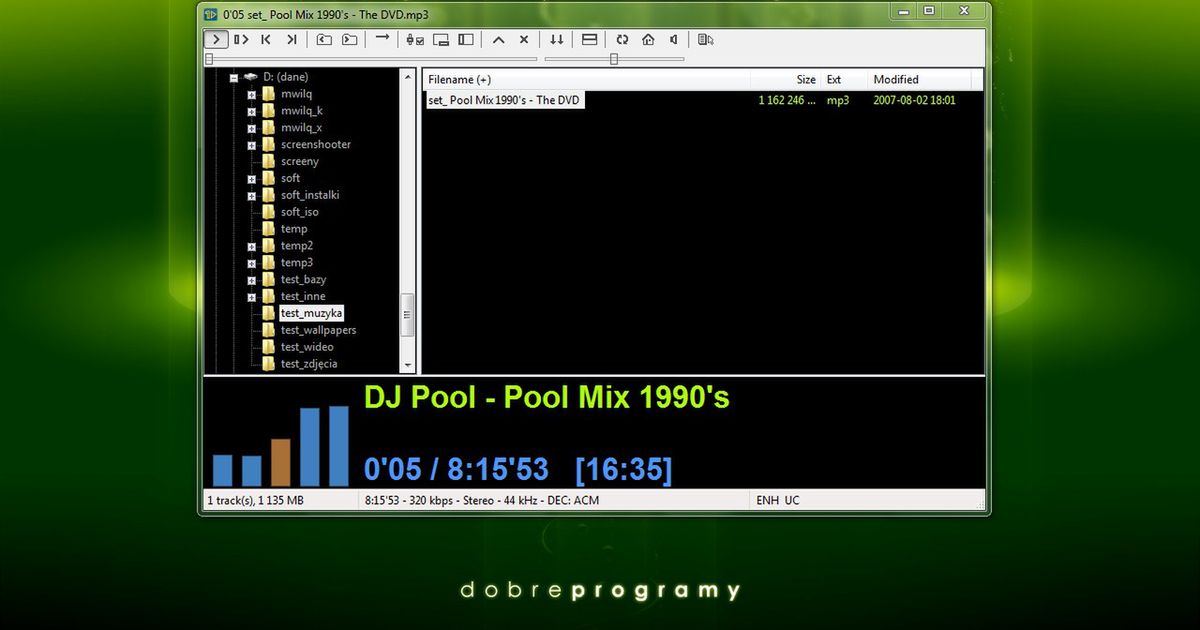Expand the mwilq folder node
Viewport: 1200px width, 630px height.
coord(253,94)
